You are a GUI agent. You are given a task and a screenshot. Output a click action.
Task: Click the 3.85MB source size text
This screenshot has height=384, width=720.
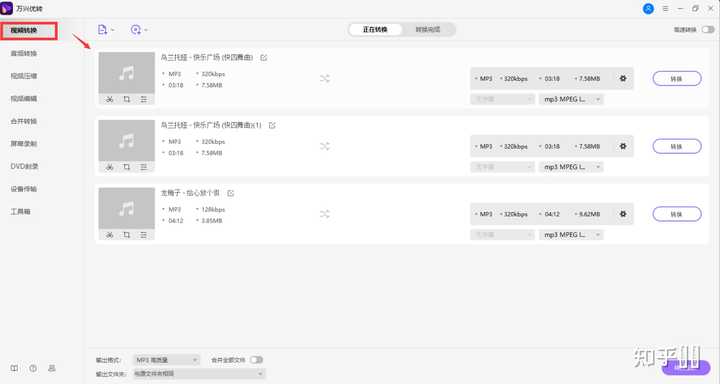[212, 221]
